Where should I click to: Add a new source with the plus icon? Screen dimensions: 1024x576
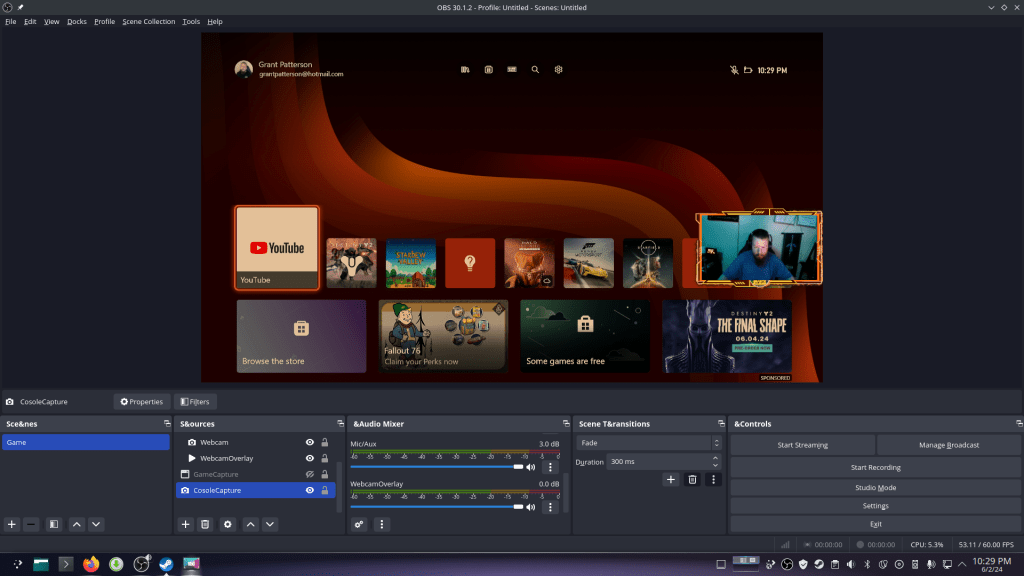tap(185, 524)
